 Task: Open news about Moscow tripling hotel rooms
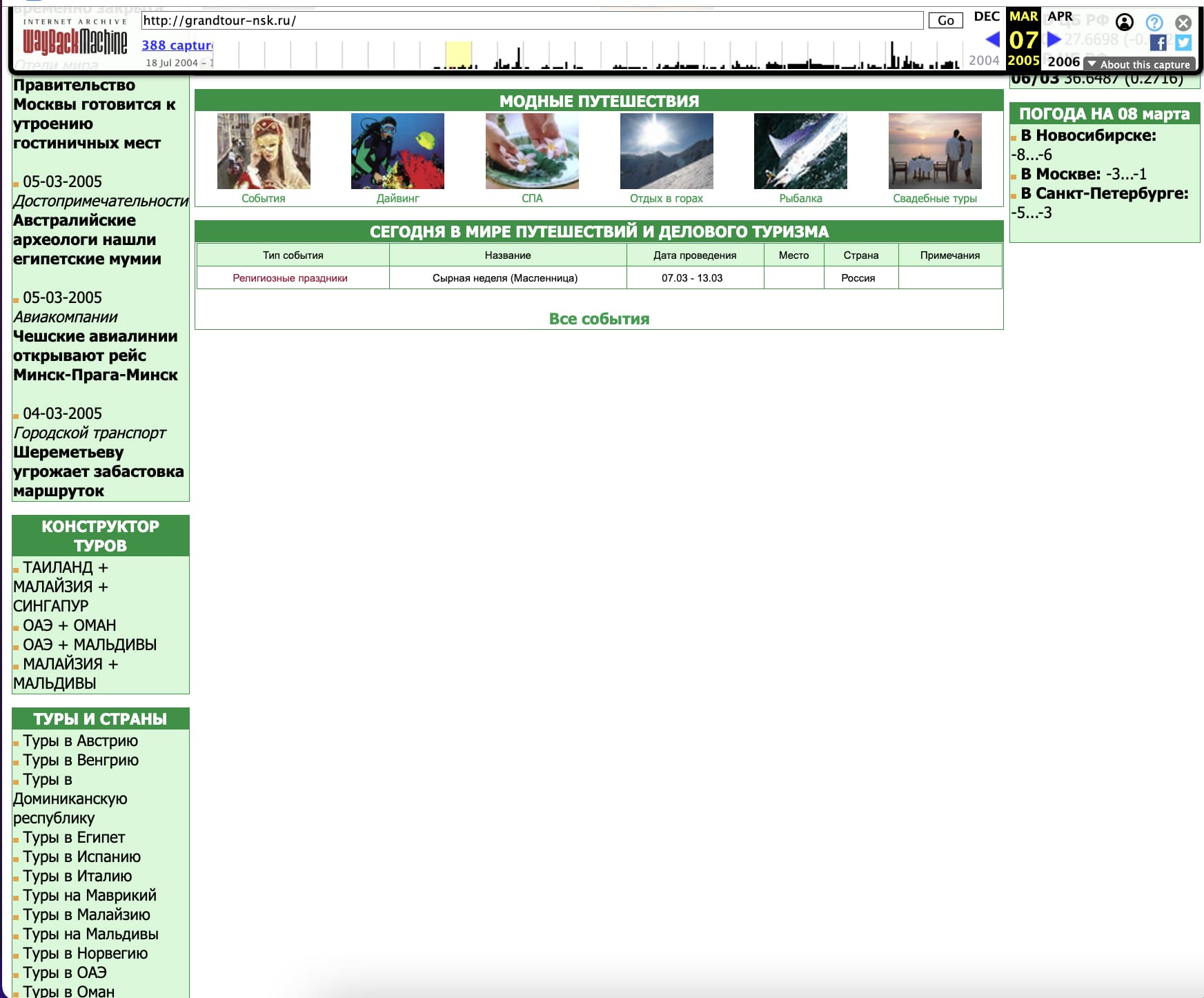click(95, 114)
